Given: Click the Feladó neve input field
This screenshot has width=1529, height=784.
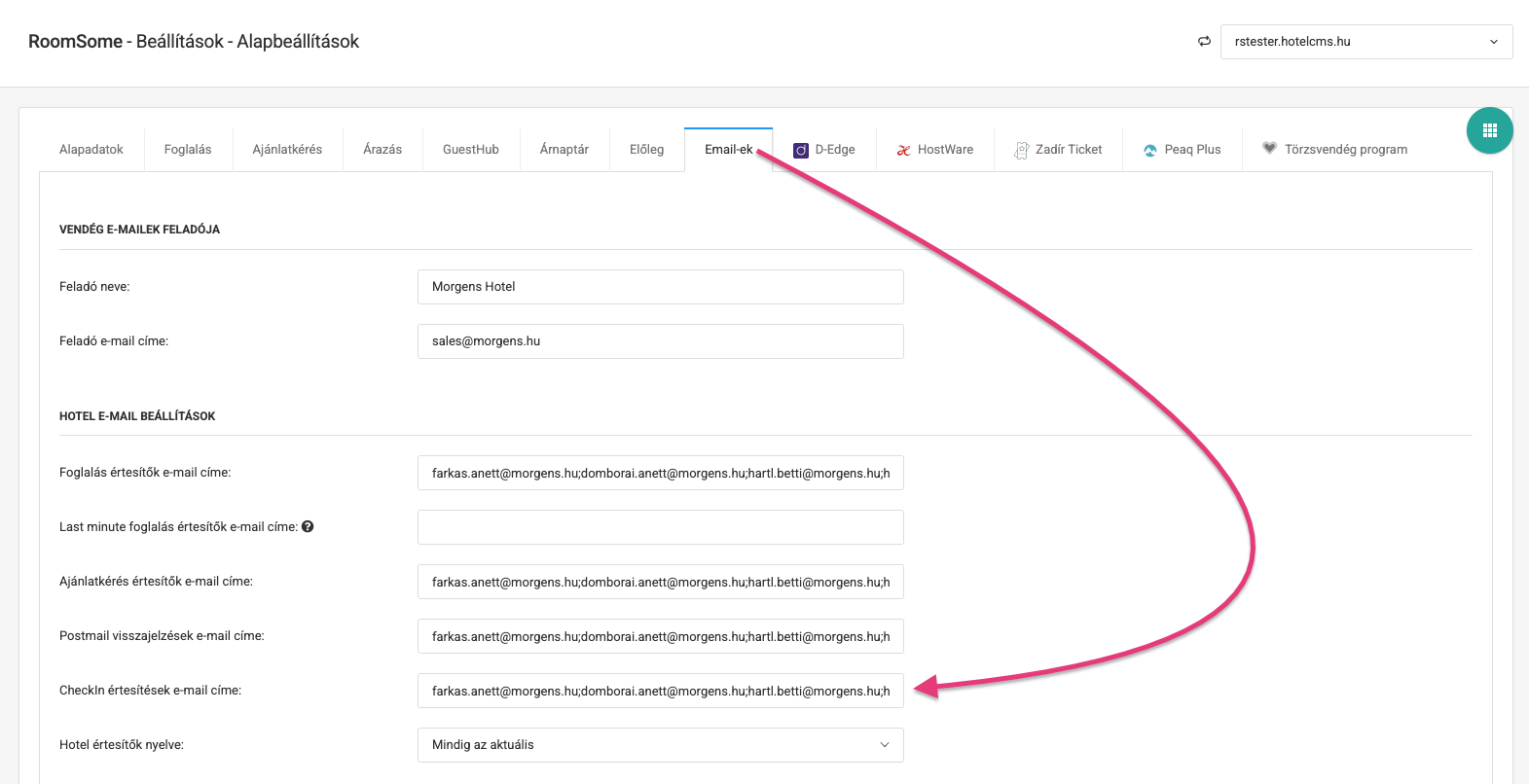Looking at the screenshot, I should pyautogui.click(x=660, y=287).
